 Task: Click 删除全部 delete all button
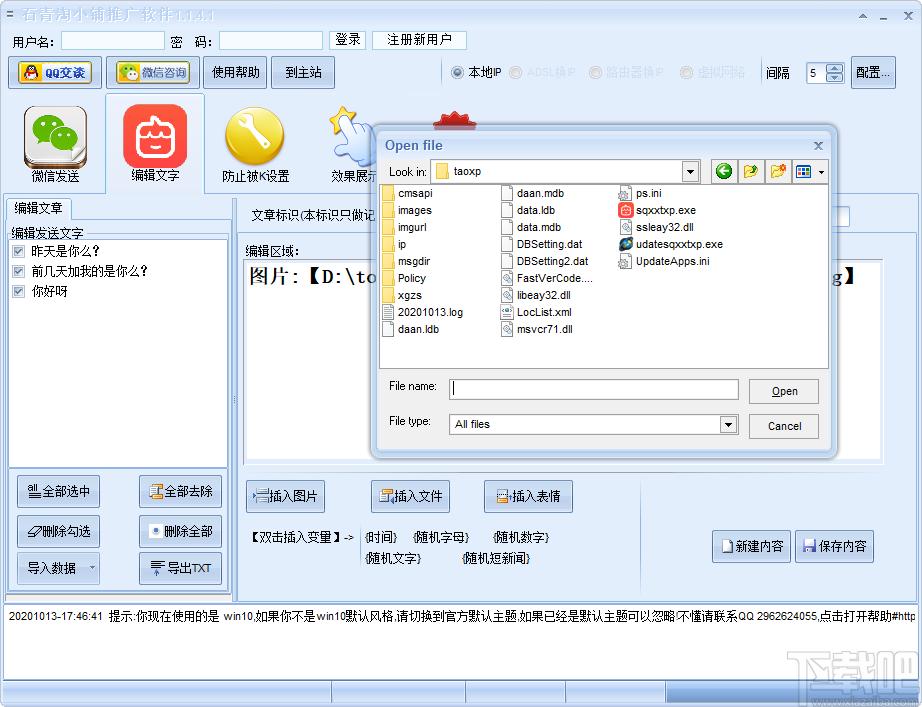[x=180, y=531]
